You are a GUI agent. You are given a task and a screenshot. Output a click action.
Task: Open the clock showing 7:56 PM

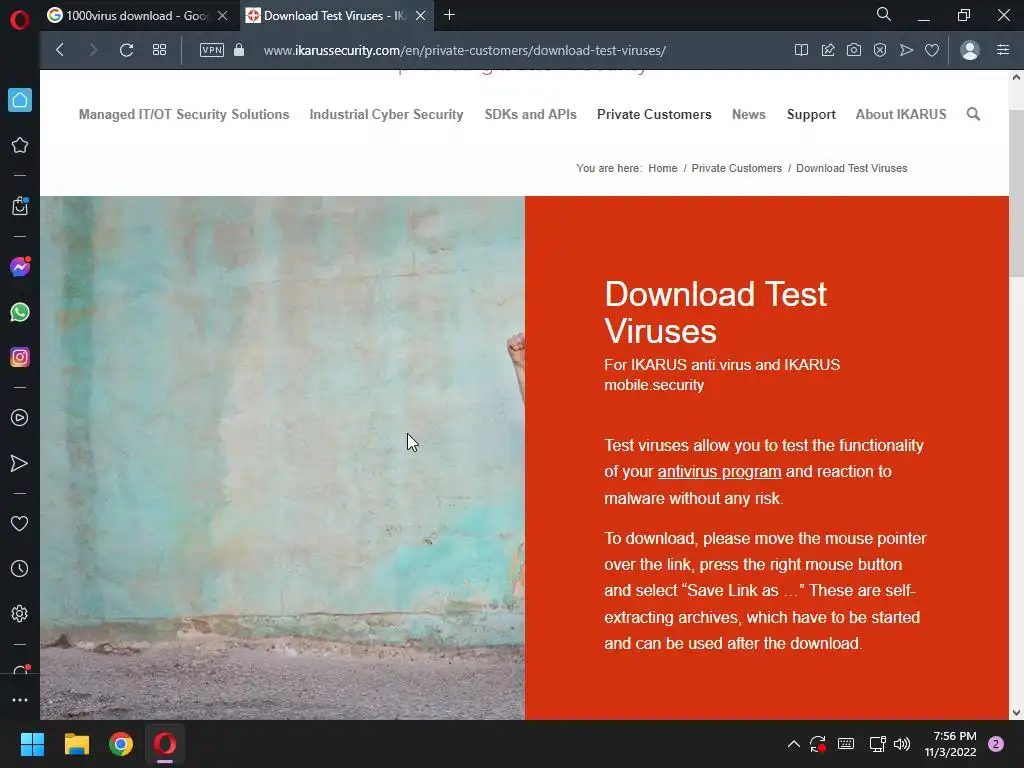pos(950,744)
